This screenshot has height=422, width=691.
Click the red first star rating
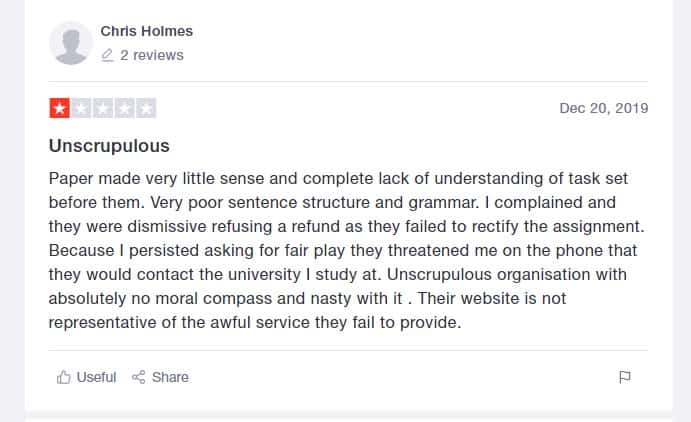click(59, 108)
